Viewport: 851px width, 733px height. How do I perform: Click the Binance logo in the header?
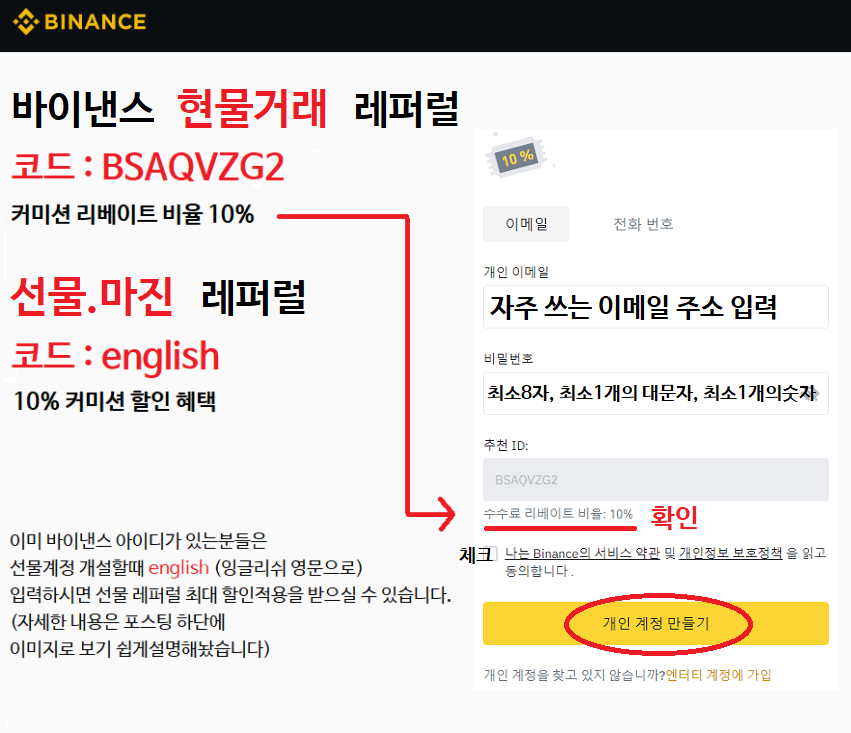(x=79, y=22)
